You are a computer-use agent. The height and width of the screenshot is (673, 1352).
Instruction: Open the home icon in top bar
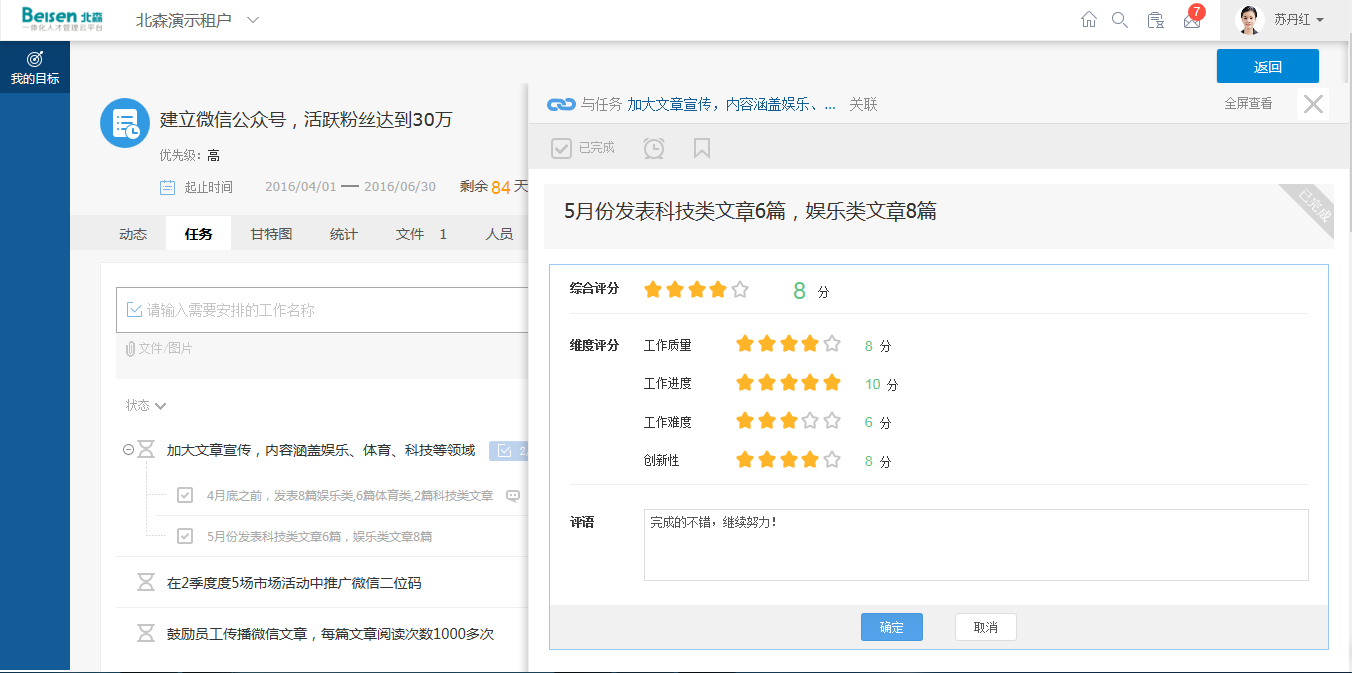coord(1089,20)
